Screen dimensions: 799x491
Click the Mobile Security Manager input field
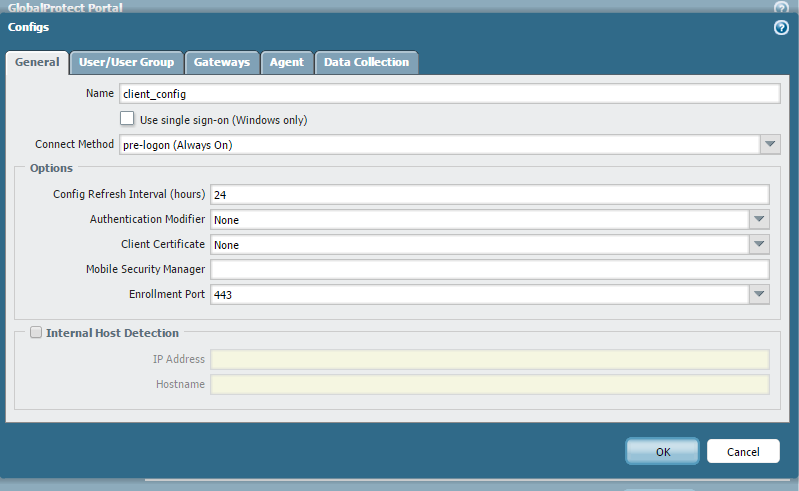click(490, 269)
